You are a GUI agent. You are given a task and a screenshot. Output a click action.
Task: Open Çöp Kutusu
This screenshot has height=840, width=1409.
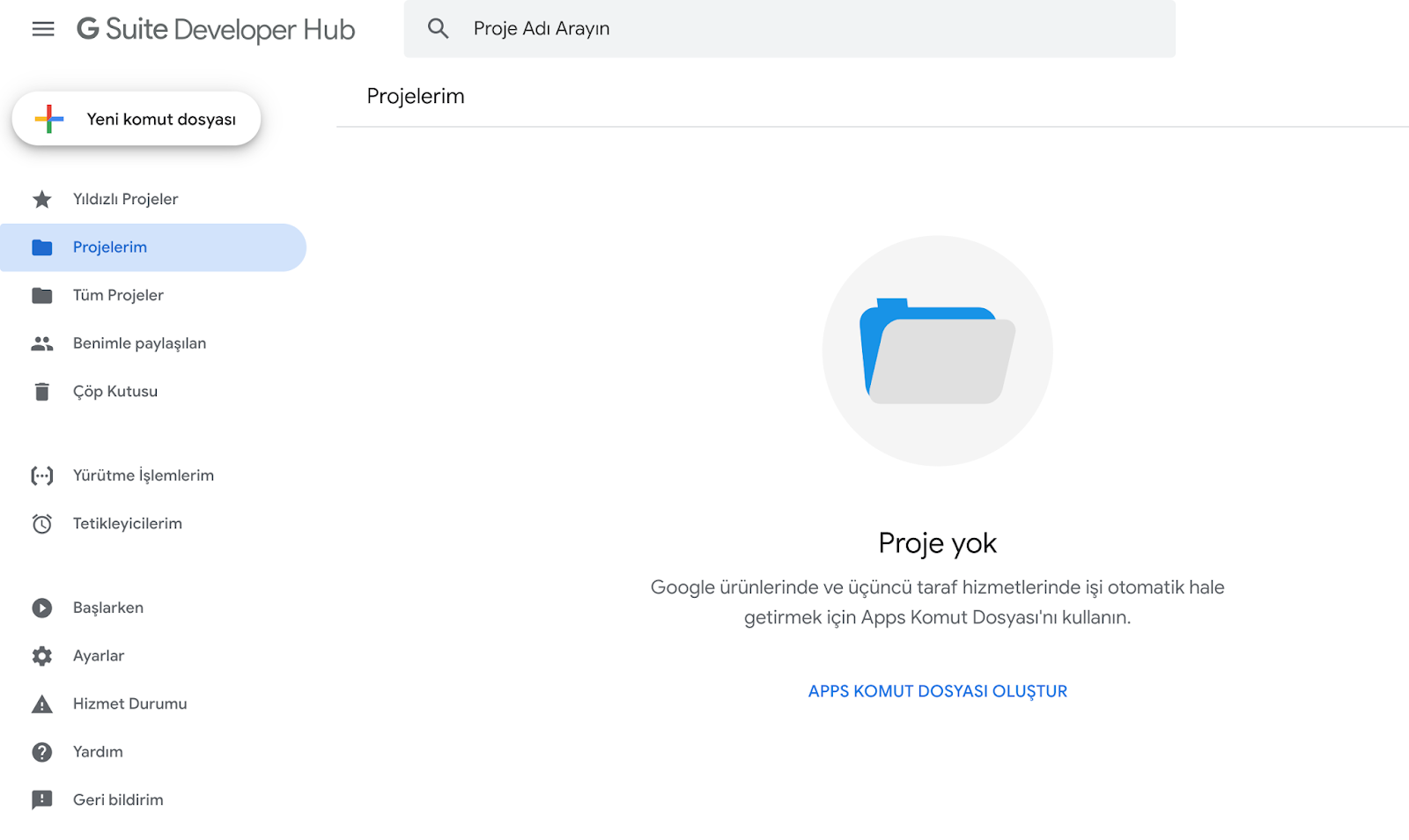153,392
